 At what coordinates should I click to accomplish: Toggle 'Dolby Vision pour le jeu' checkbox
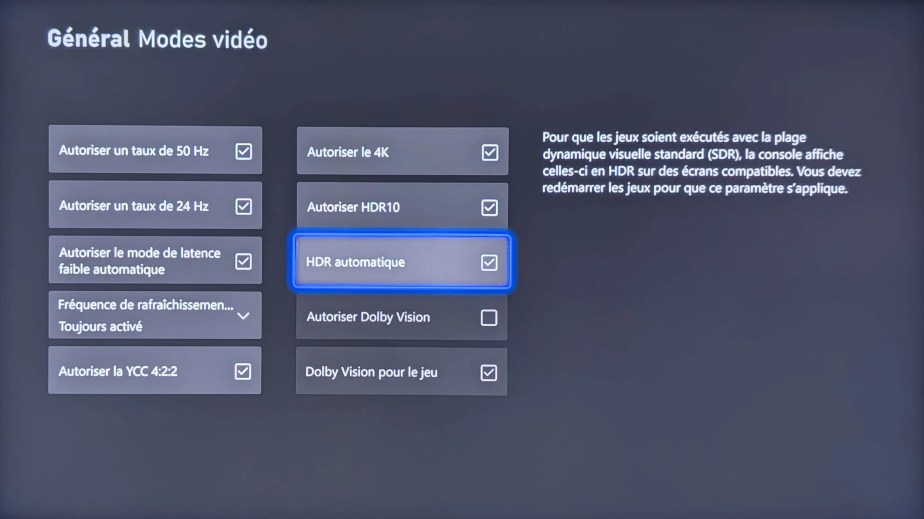click(489, 372)
